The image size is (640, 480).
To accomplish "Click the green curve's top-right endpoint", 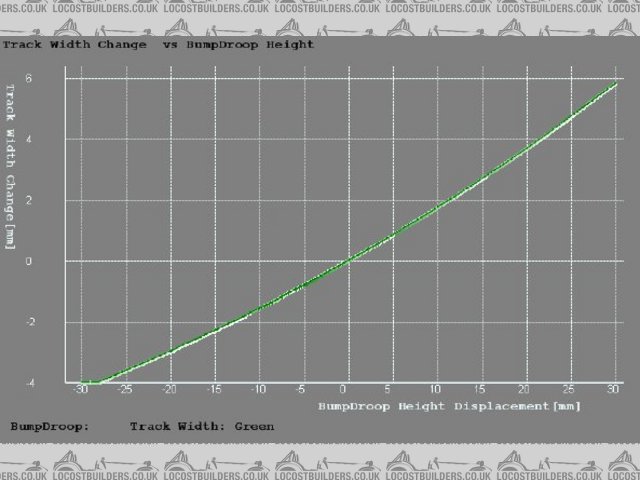I will coord(615,84).
